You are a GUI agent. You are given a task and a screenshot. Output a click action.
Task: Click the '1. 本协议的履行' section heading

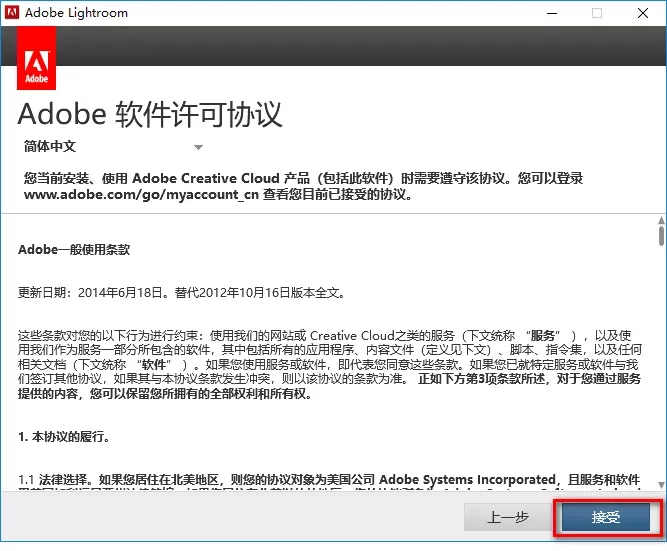[x=64, y=437]
